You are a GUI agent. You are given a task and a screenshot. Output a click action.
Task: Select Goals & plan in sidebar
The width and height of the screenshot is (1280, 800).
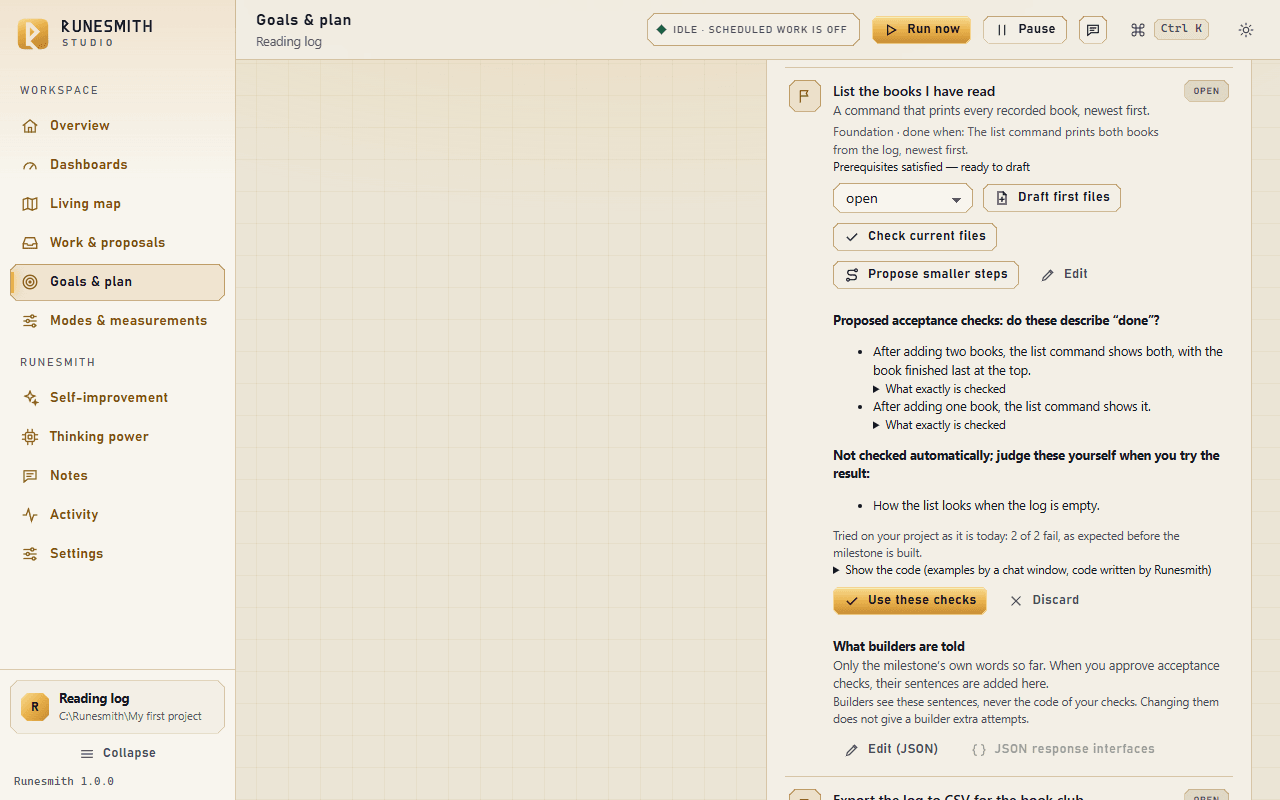pos(117,282)
